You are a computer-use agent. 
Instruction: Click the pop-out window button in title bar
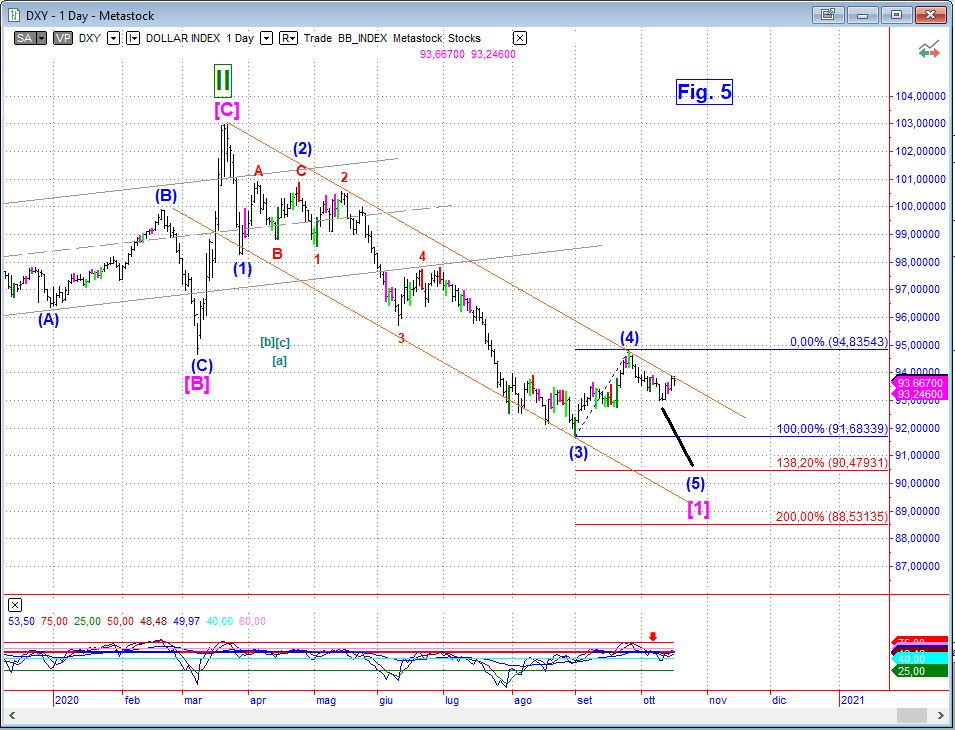pyautogui.click(x=828, y=15)
